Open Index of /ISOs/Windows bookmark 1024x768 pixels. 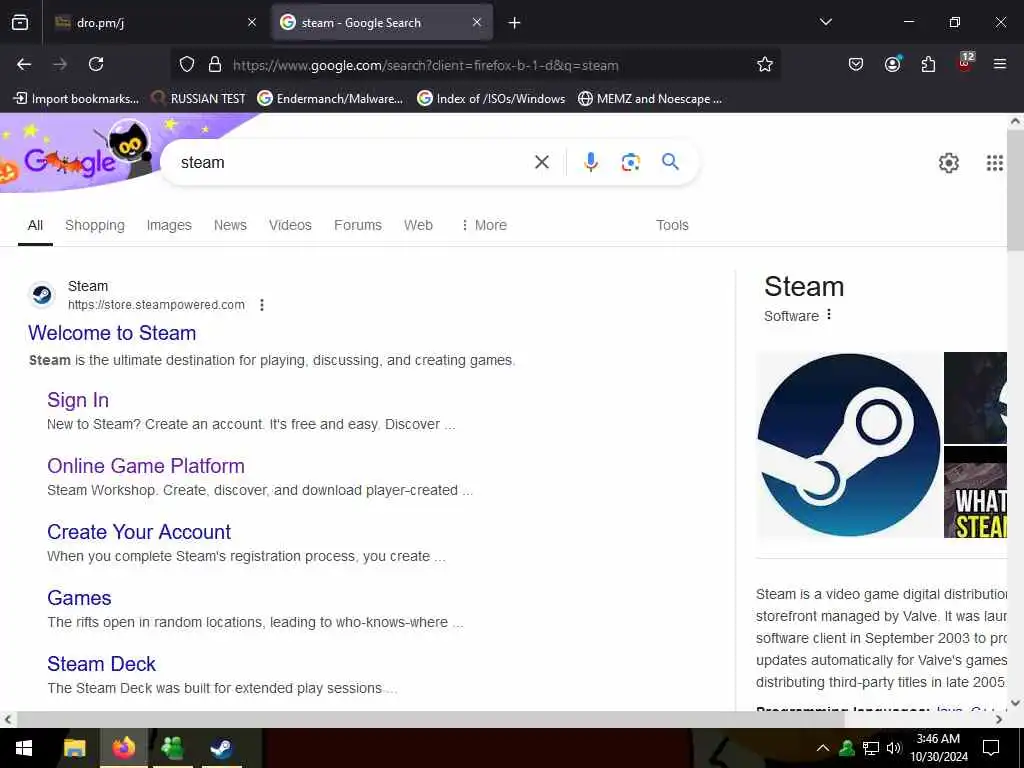(x=491, y=99)
